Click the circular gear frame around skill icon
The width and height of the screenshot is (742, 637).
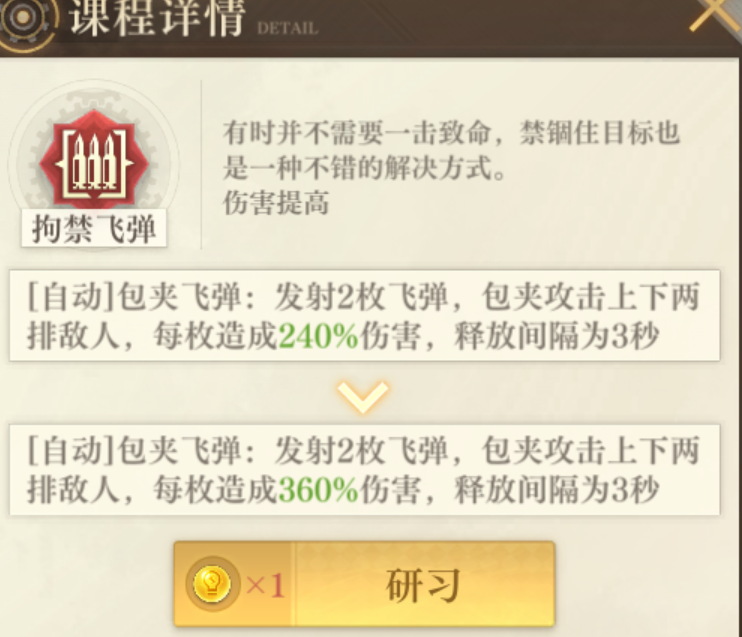(94, 163)
